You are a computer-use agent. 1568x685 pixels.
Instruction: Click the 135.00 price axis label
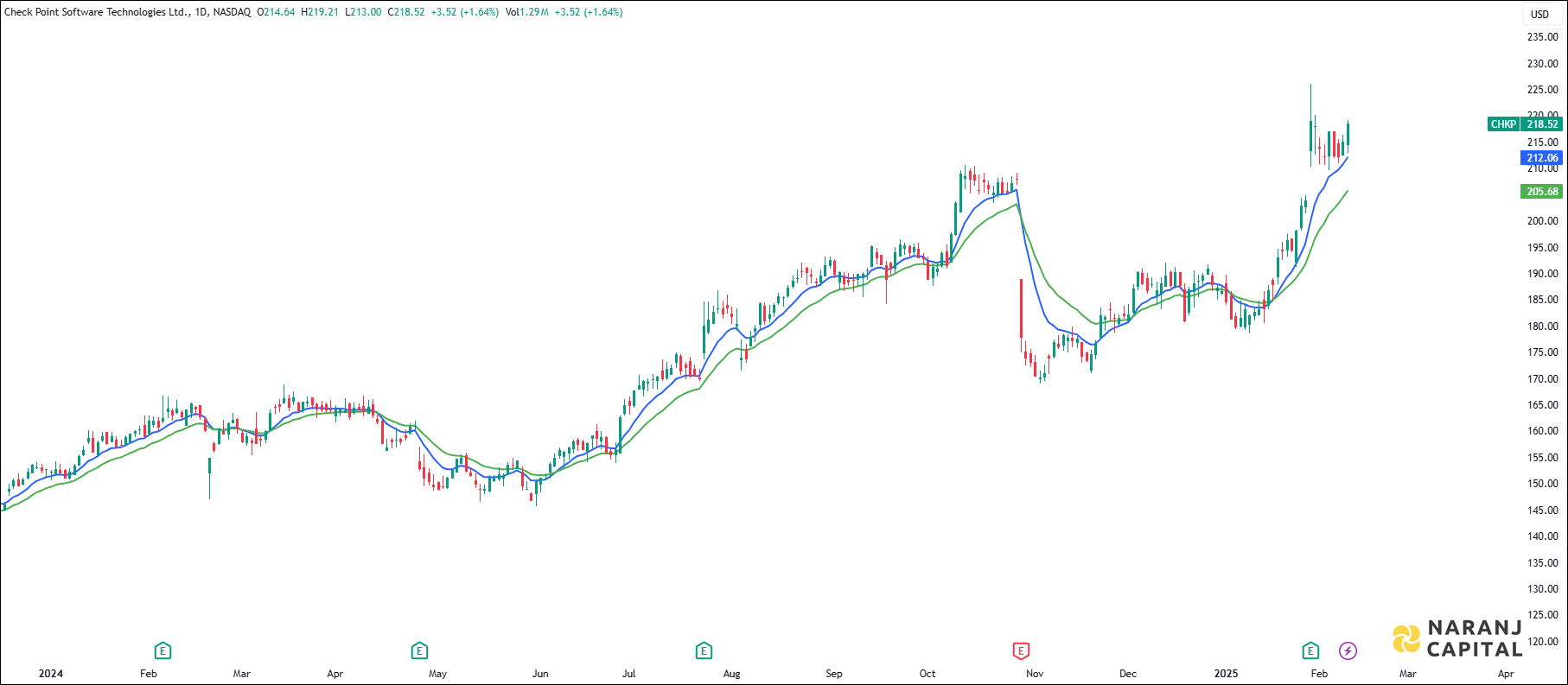point(1542,563)
